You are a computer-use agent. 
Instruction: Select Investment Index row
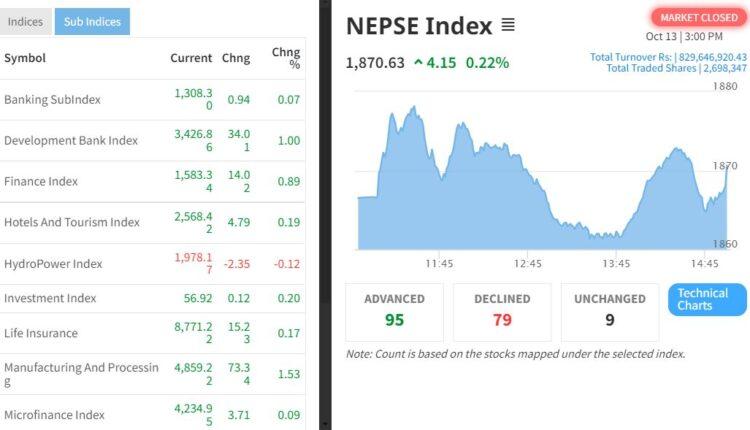coord(50,298)
